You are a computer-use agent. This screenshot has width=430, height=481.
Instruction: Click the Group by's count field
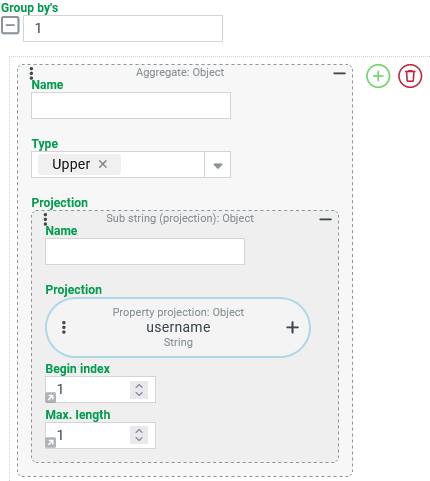coord(123,28)
